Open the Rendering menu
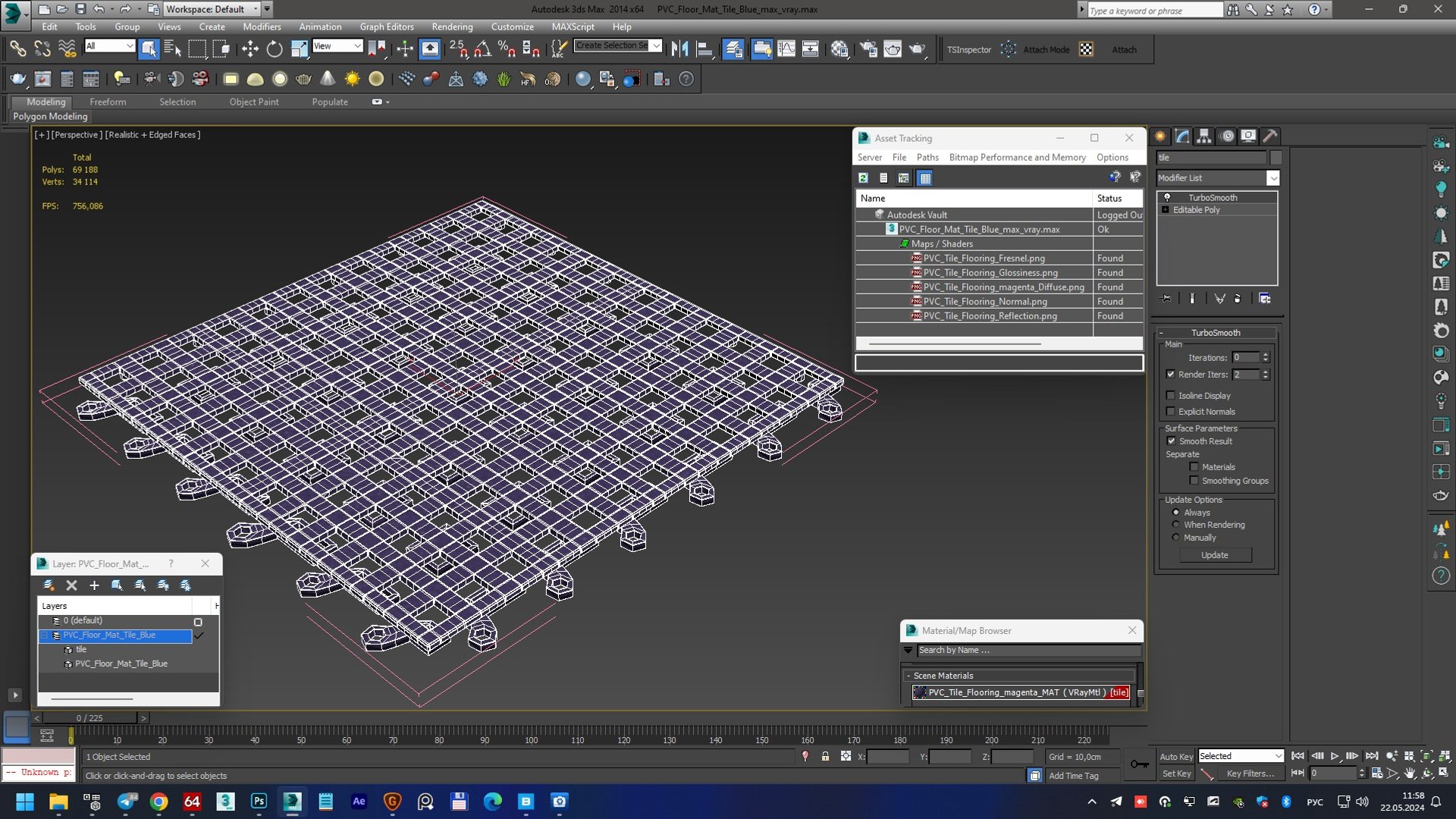 coord(452,27)
